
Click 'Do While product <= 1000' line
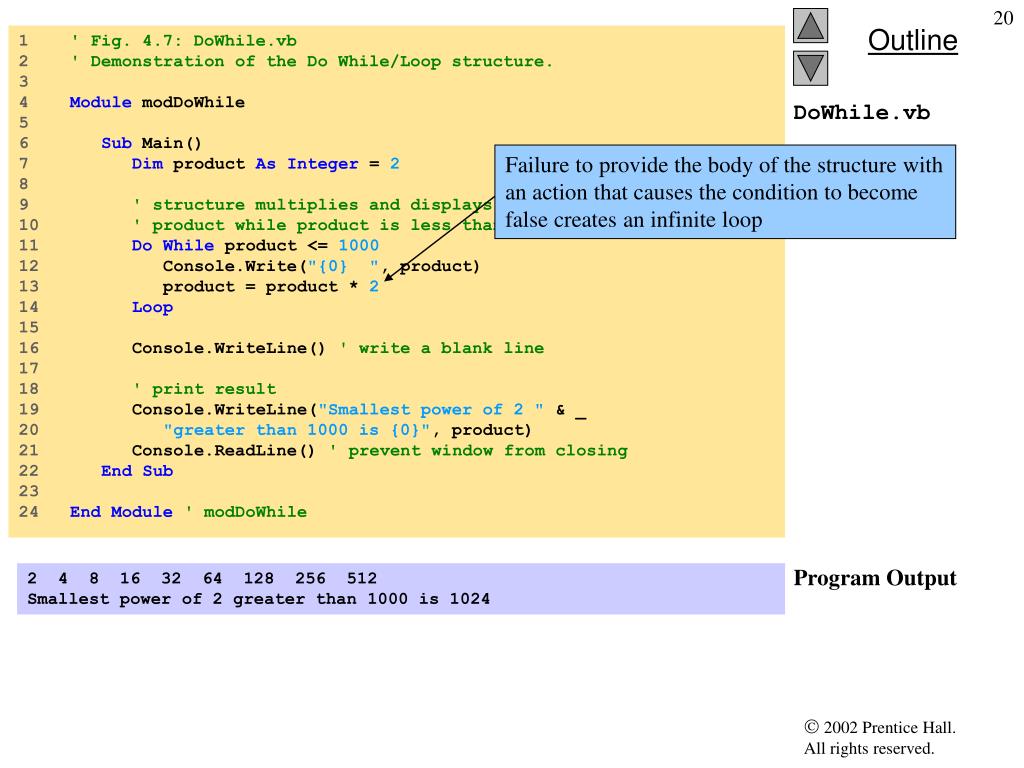255,246
